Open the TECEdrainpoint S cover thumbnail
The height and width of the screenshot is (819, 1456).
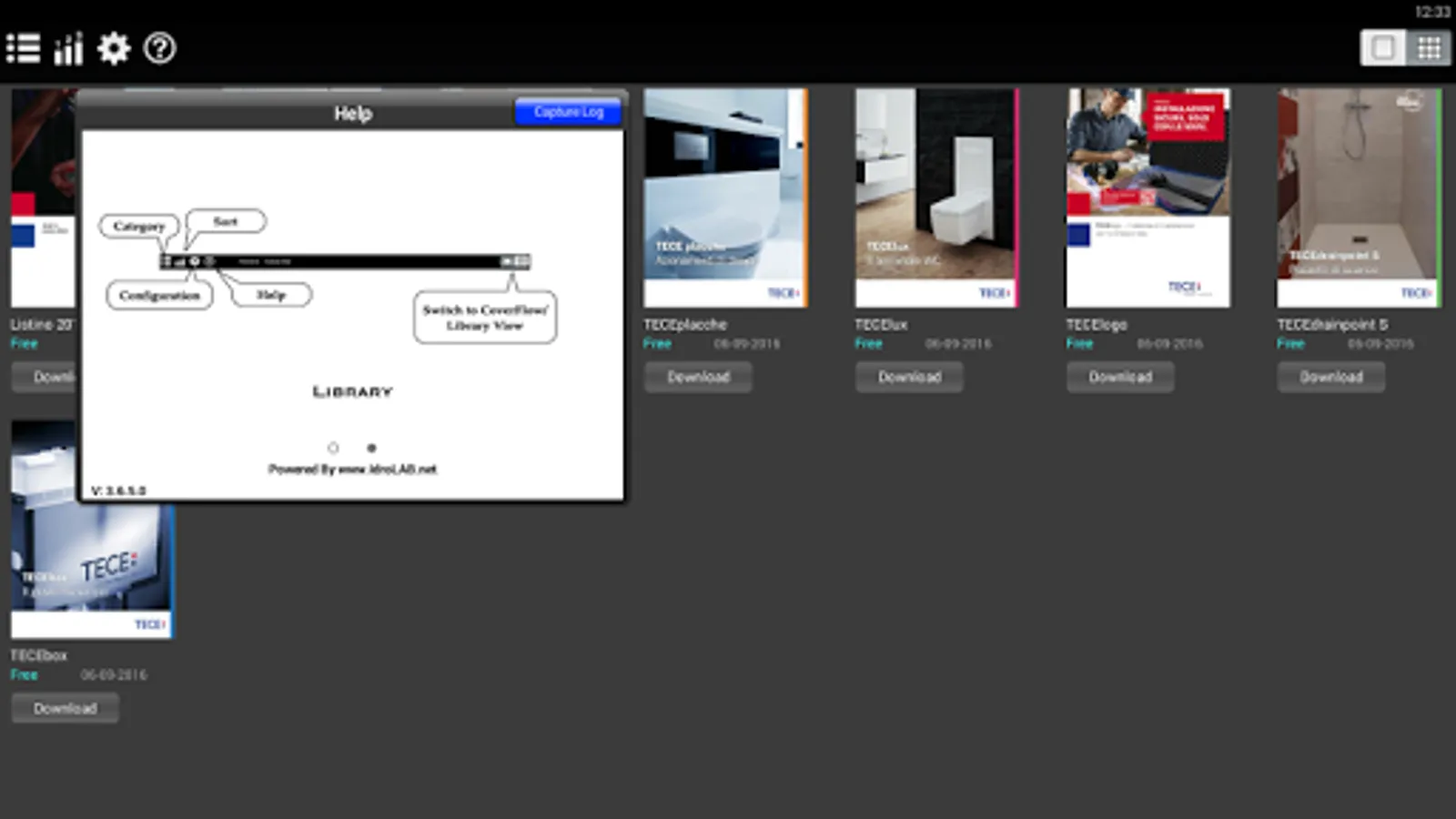click(1359, 197)
